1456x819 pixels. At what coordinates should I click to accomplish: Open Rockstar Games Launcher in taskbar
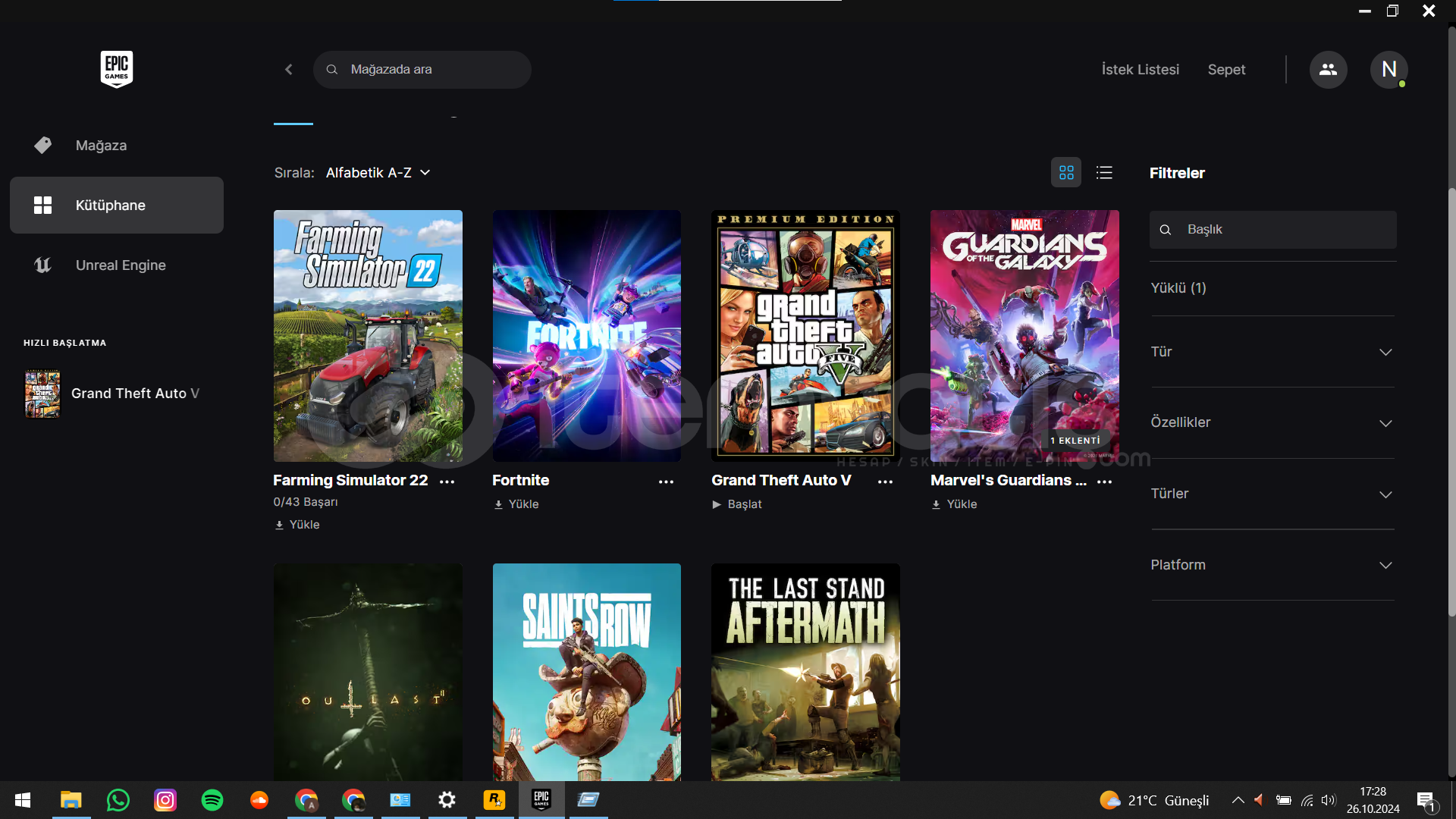[x=494, y=800]
